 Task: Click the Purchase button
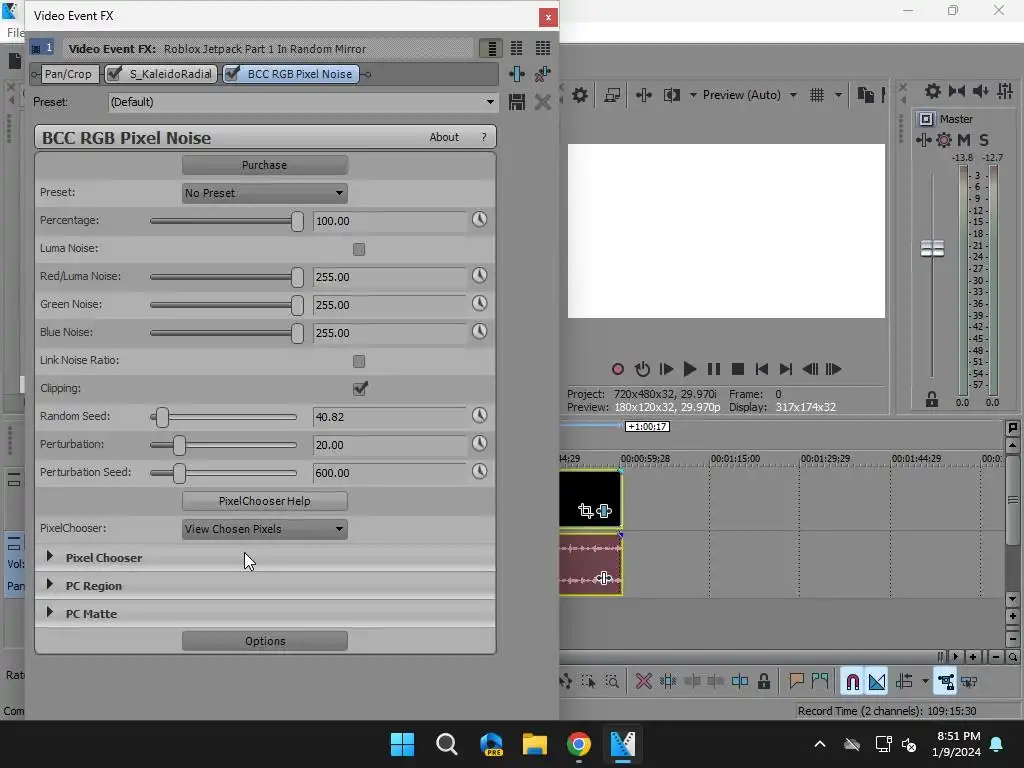[x=264, y=165]
